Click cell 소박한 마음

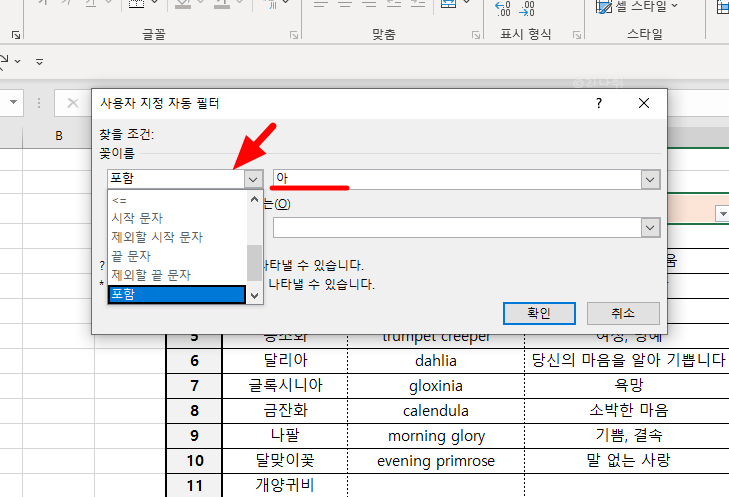point(629,411)
